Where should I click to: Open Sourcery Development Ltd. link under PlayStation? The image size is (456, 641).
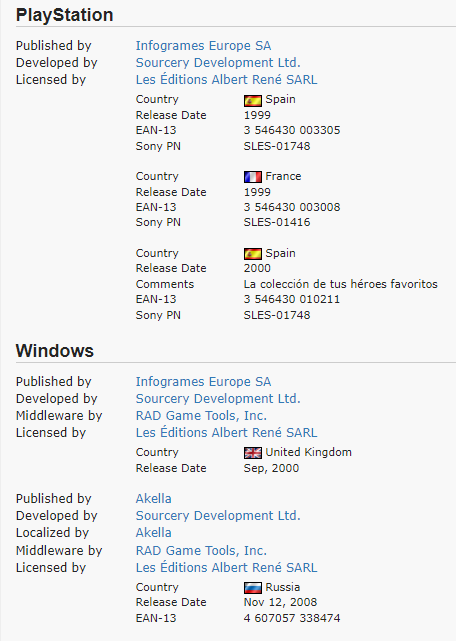coord(218,63)
